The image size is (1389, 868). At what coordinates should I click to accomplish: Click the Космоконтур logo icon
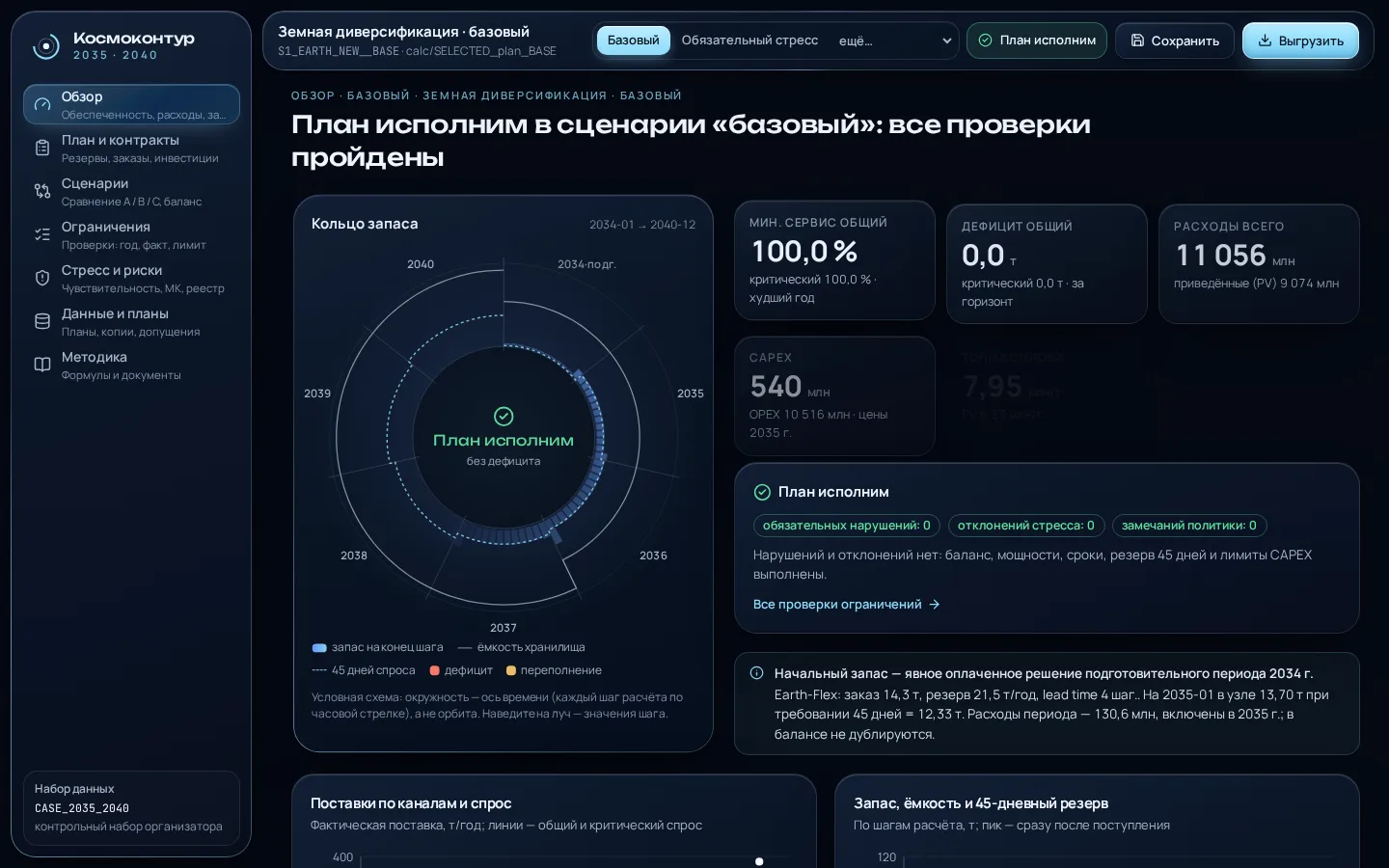click(x=45, y=46)
